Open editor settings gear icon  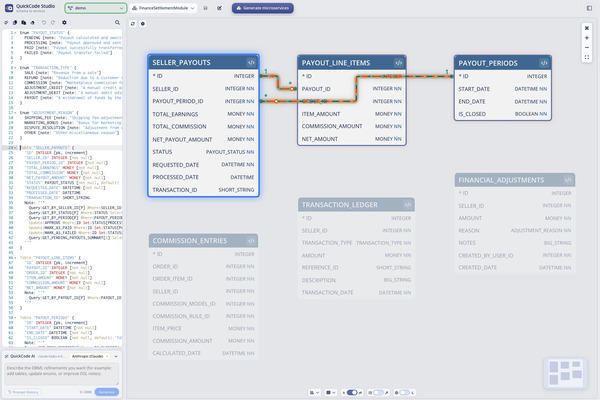(64, 23)
